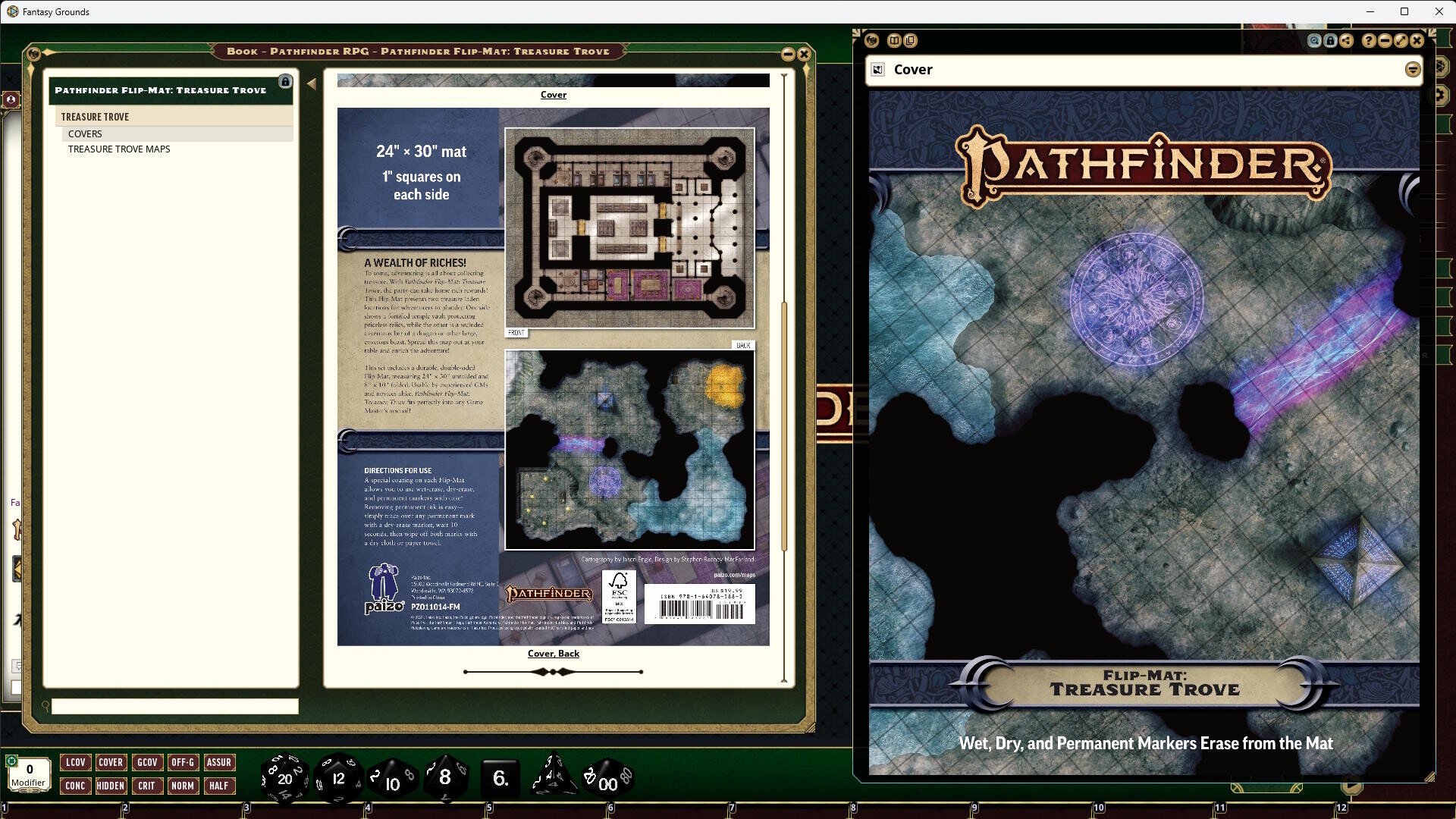
Task: Open the Cover image link
Action: click(554, 95)
